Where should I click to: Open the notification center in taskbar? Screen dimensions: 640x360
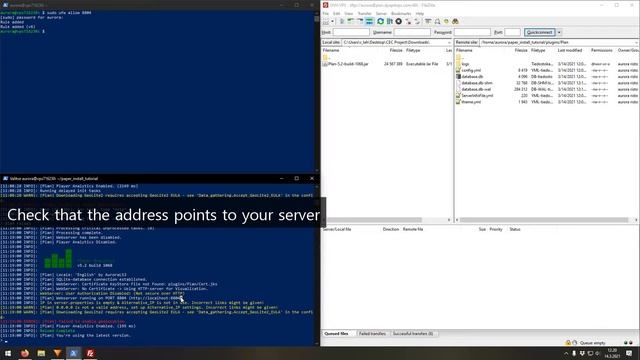click(629, 353)
